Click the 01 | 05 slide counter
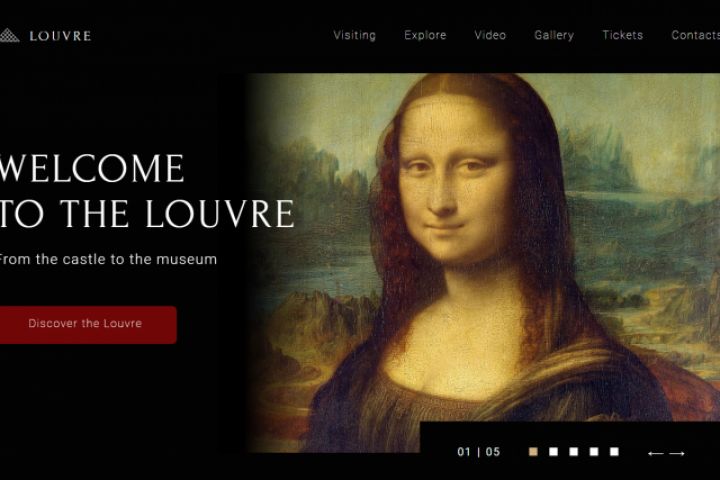The height and width of the screenshot is (480, 720). coord(478,452)
